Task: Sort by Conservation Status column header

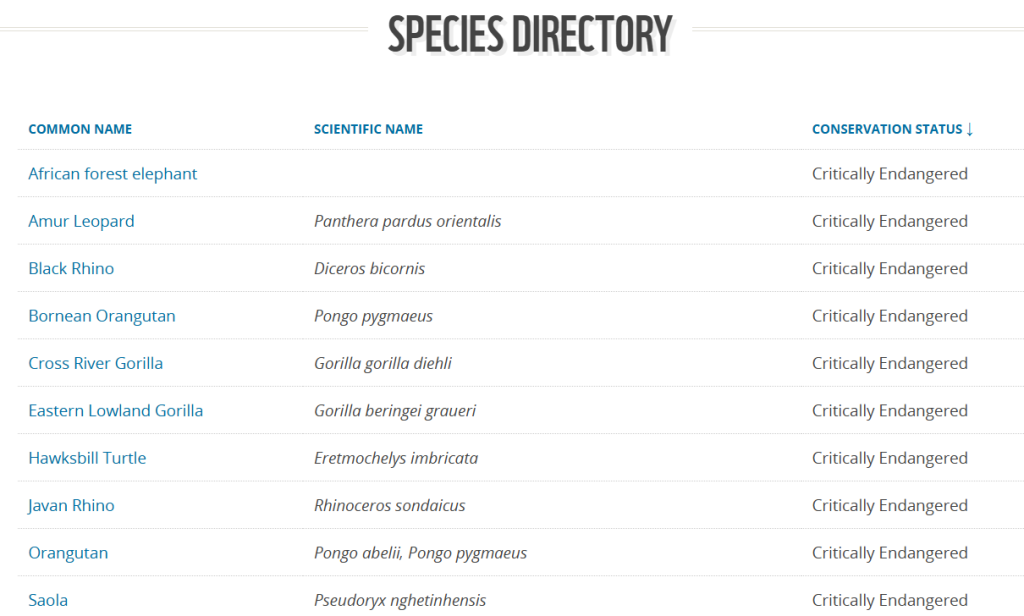Action: click(886, 129)
